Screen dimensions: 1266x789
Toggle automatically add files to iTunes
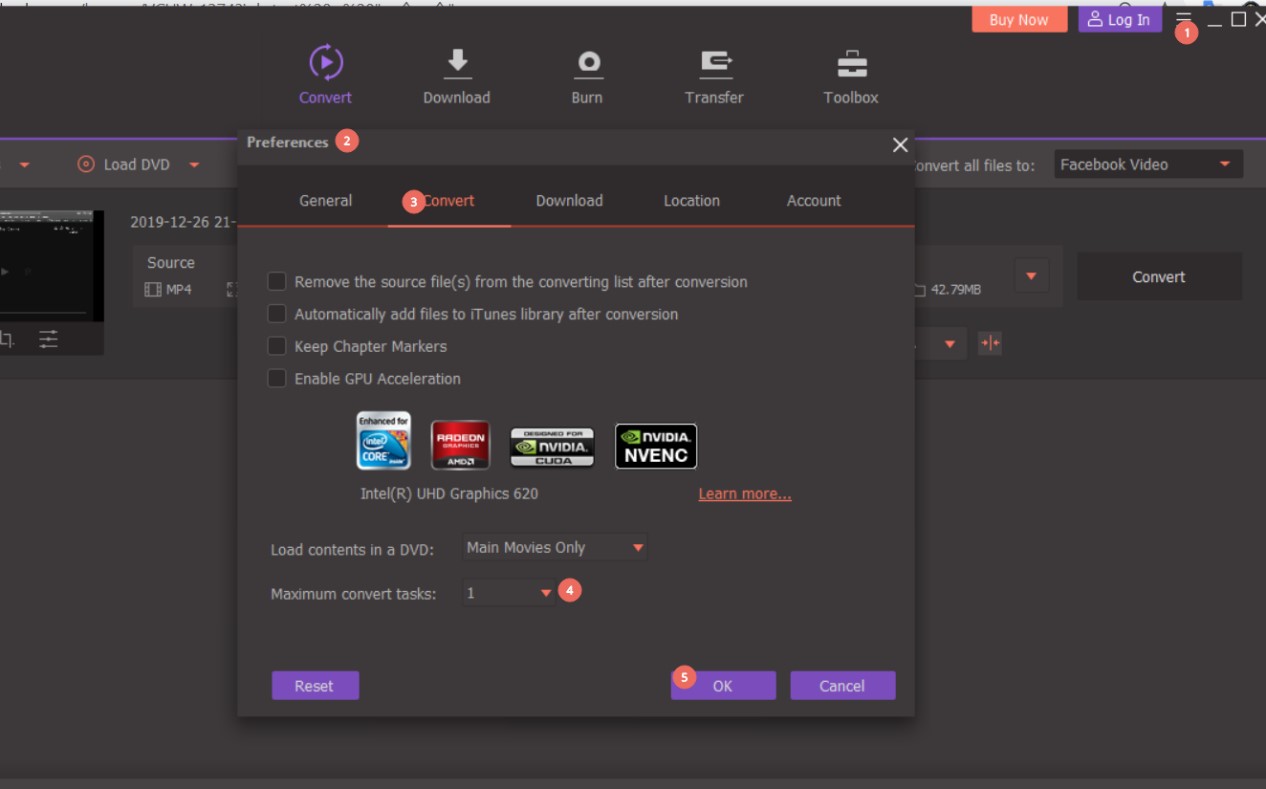[x=277, y=314]
